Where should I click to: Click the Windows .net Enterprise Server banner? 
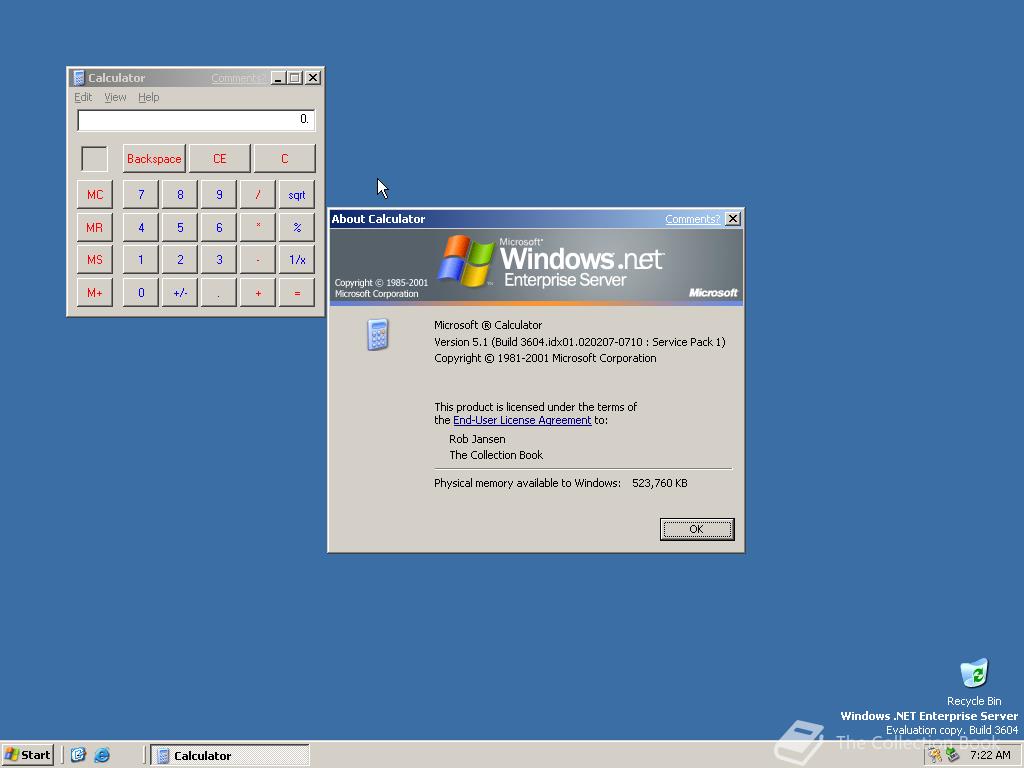tap(536, 266)
